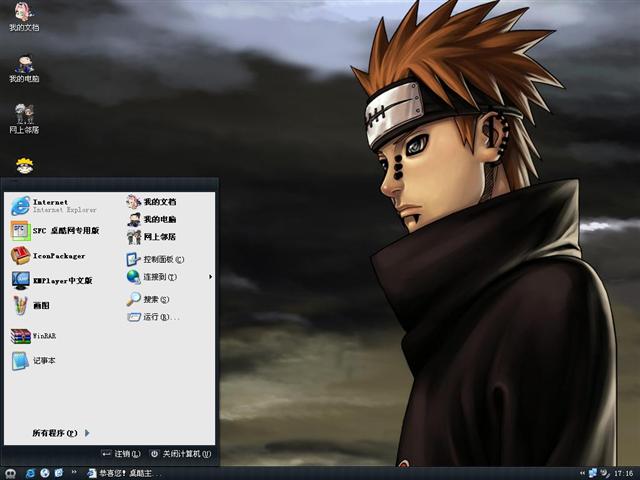
Task: Click 关闭计算机(U) shut down button
Action: [180, 454]
